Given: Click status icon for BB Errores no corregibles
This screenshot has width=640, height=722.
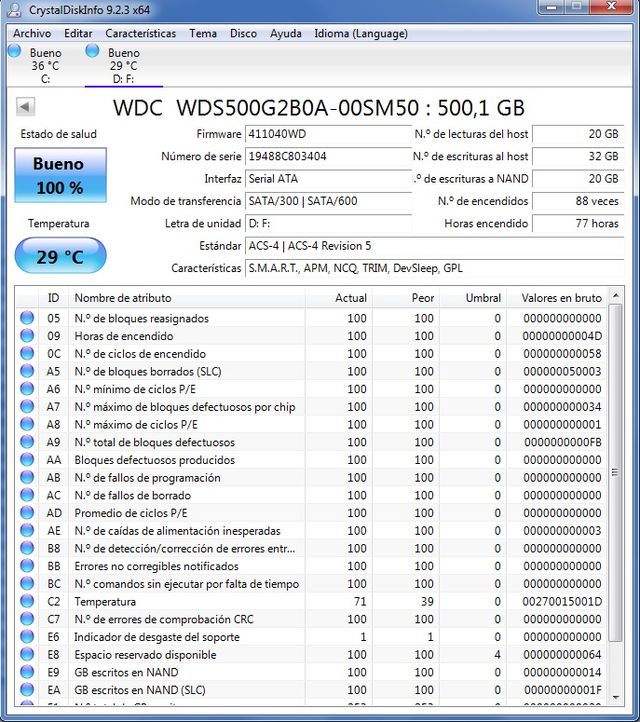Looking at the screenshot, I should point(27,566).
